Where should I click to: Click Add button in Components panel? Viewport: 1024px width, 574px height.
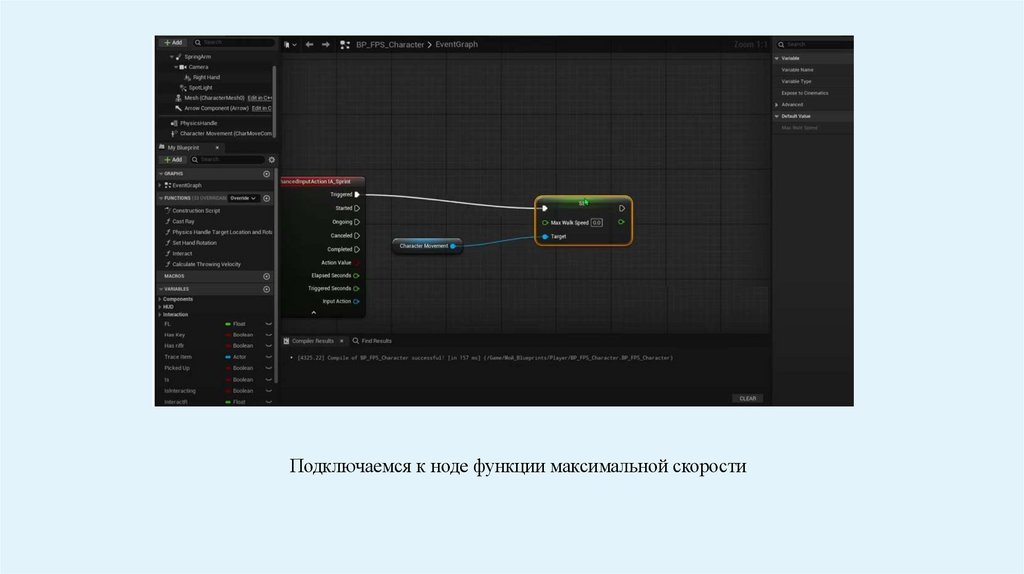coord(173,42)
